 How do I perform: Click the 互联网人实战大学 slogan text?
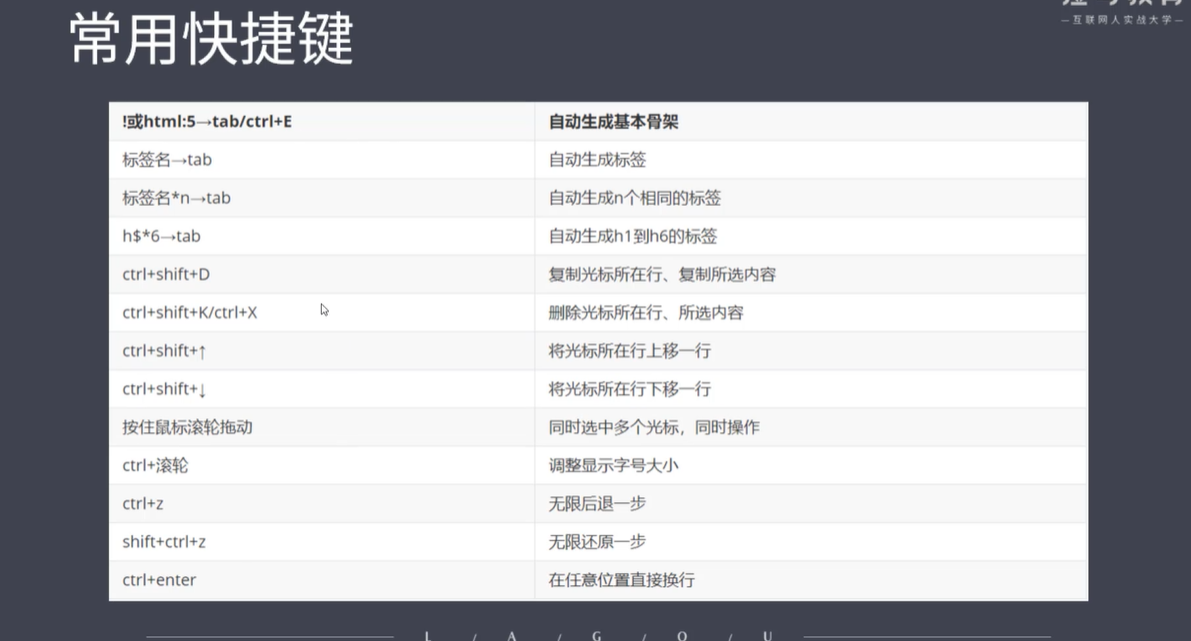(x=1122, y=20)
